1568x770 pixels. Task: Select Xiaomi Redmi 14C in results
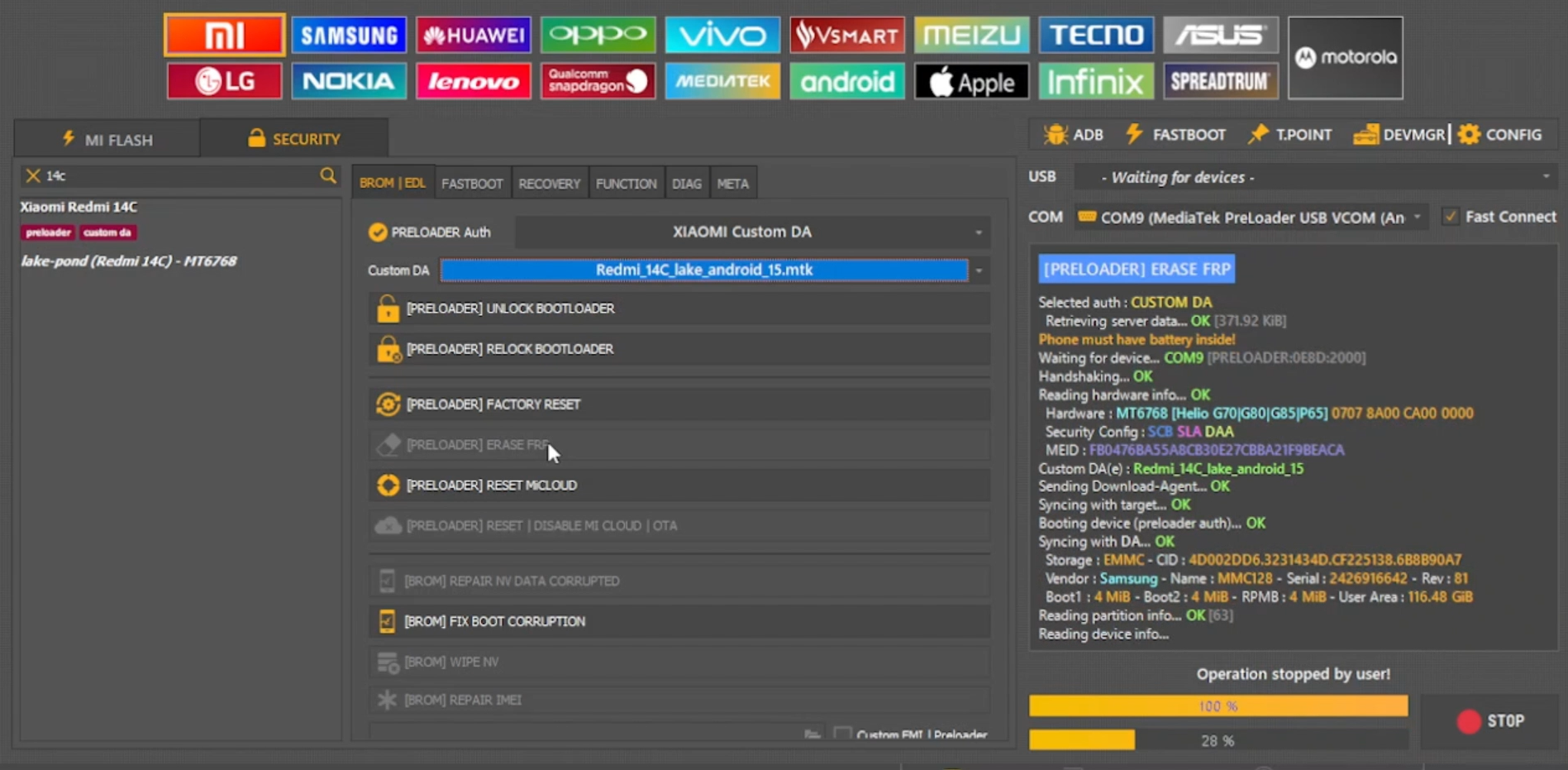[79, 207]
